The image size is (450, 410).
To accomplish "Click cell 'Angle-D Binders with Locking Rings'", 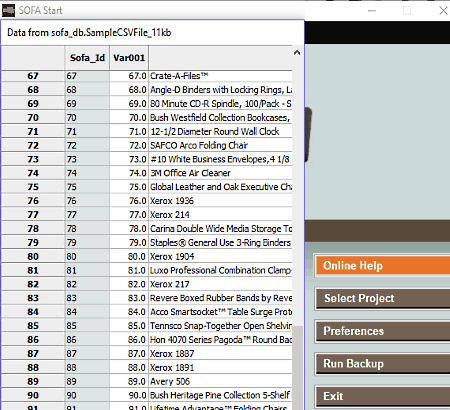I will [x=220, y=90].
